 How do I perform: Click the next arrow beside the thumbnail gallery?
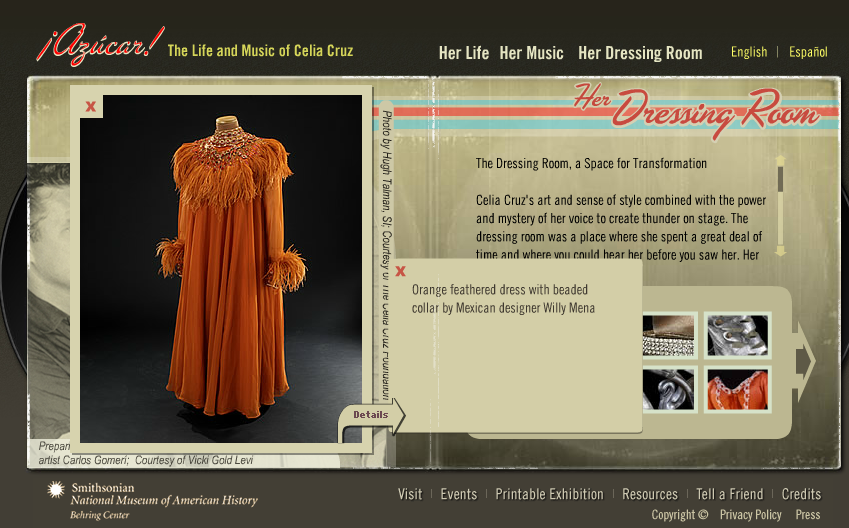(x=804, y=362)
